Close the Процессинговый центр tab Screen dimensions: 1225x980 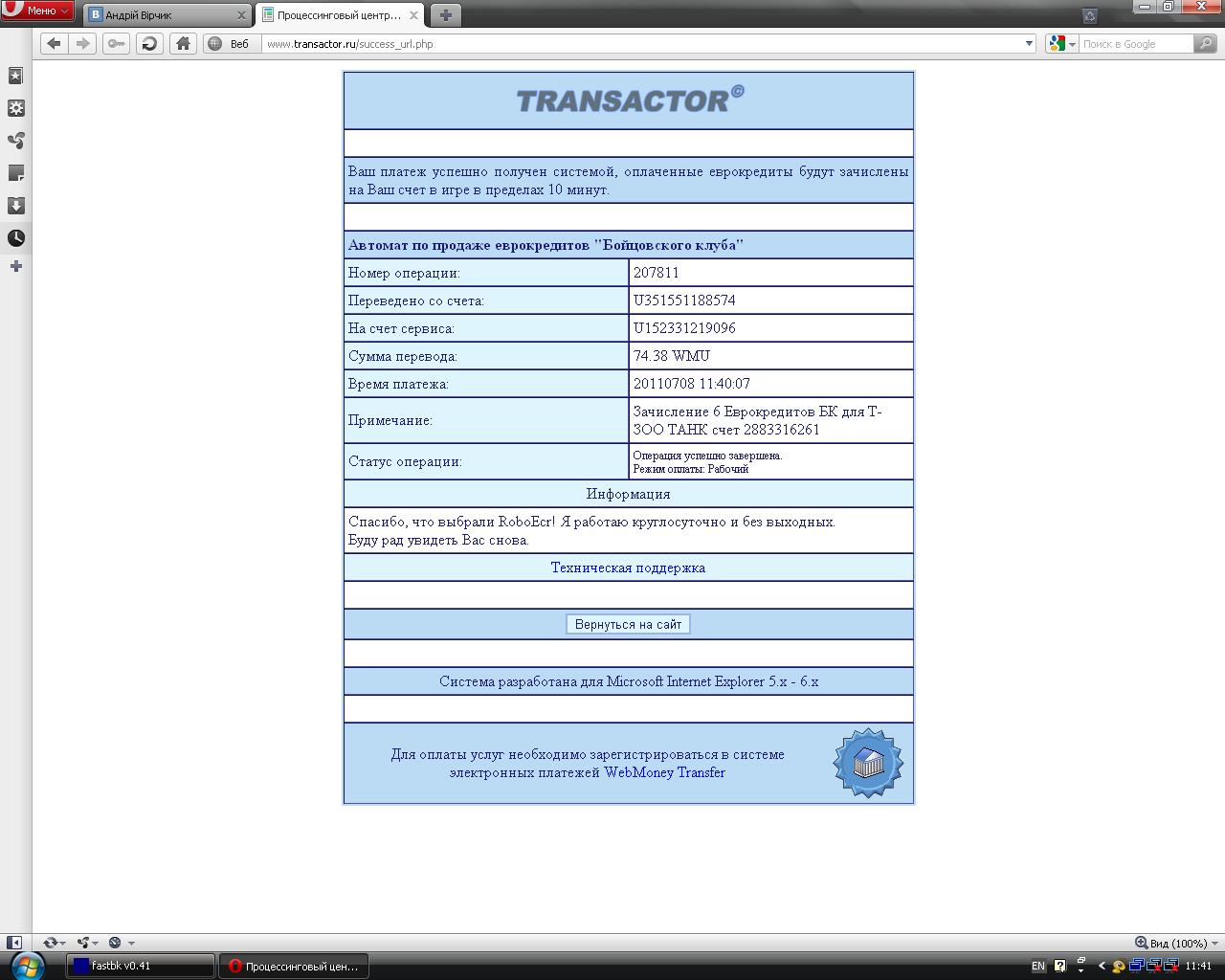413,15
